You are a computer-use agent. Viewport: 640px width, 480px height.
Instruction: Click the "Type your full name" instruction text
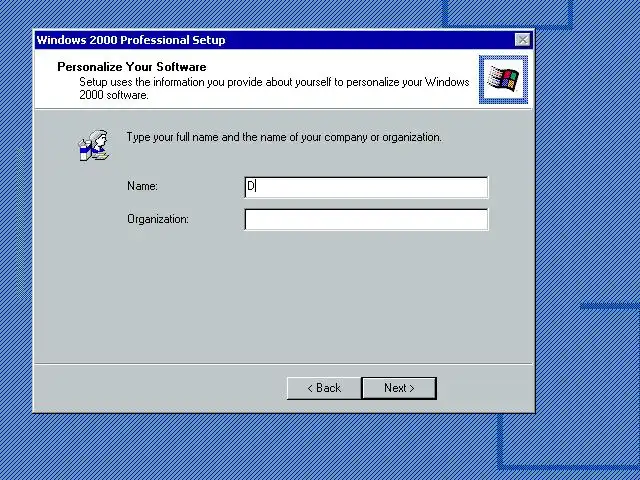pyautogui.click(x=284, y=137)
